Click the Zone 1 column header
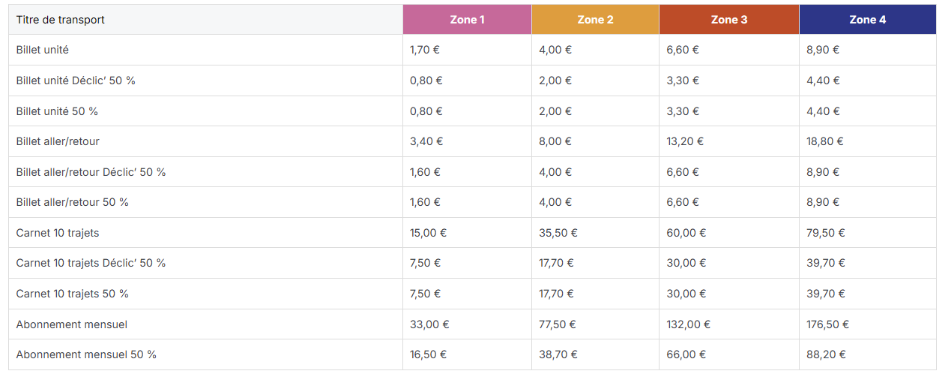Image resolution: width=943 pixels, height=375 pixels. pyautogui.click(x=467, y=20)
